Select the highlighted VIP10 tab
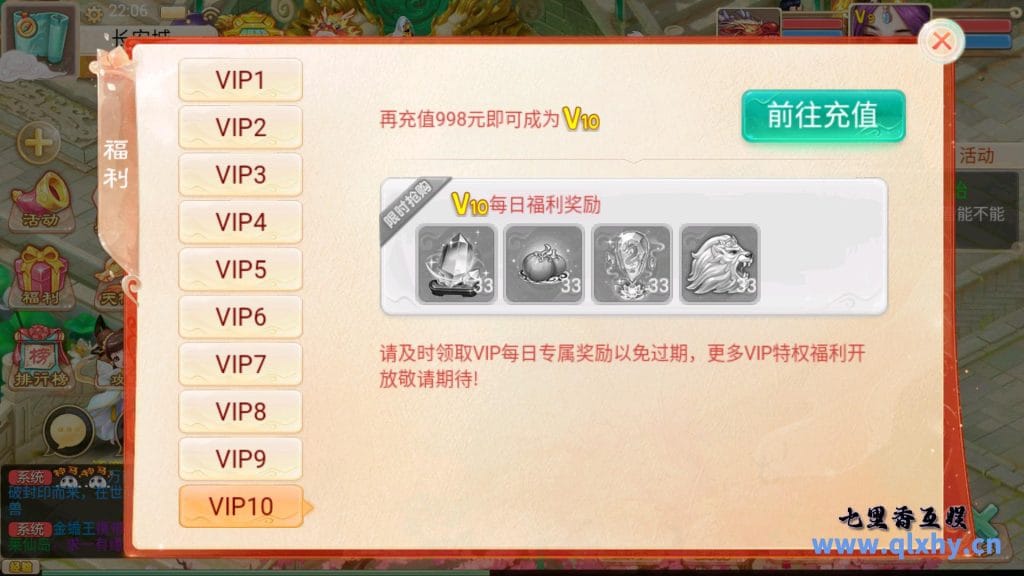 (241, 506)
